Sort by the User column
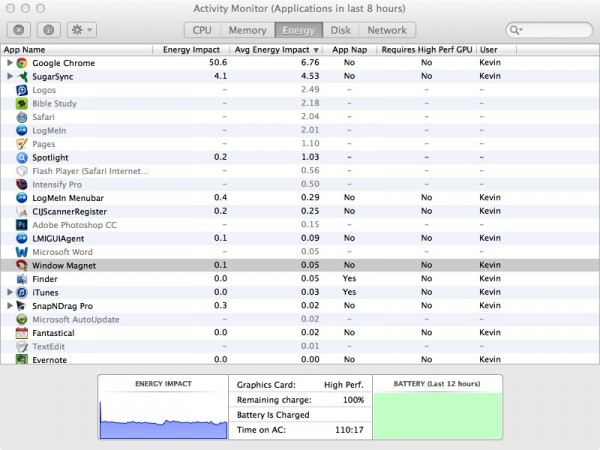The width and height of the screenshot is (600, 450). pyautogui.click(x=496, y=50)
